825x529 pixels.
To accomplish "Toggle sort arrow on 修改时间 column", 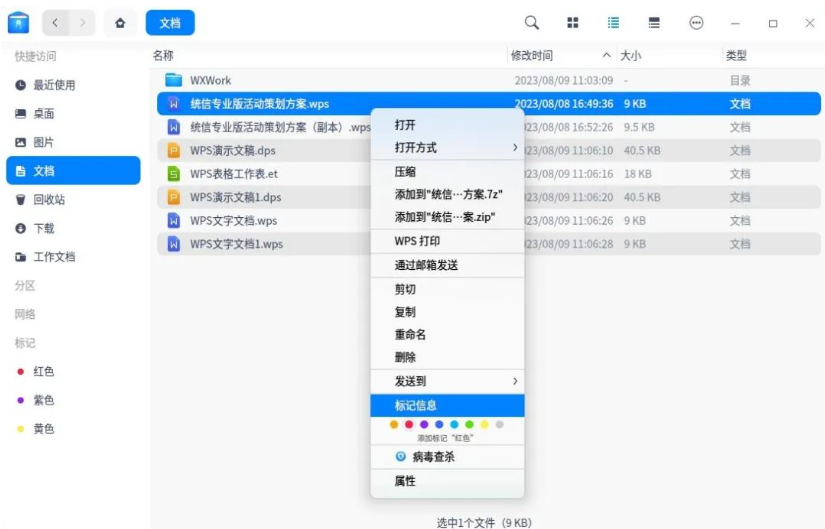I will (607, 55).
